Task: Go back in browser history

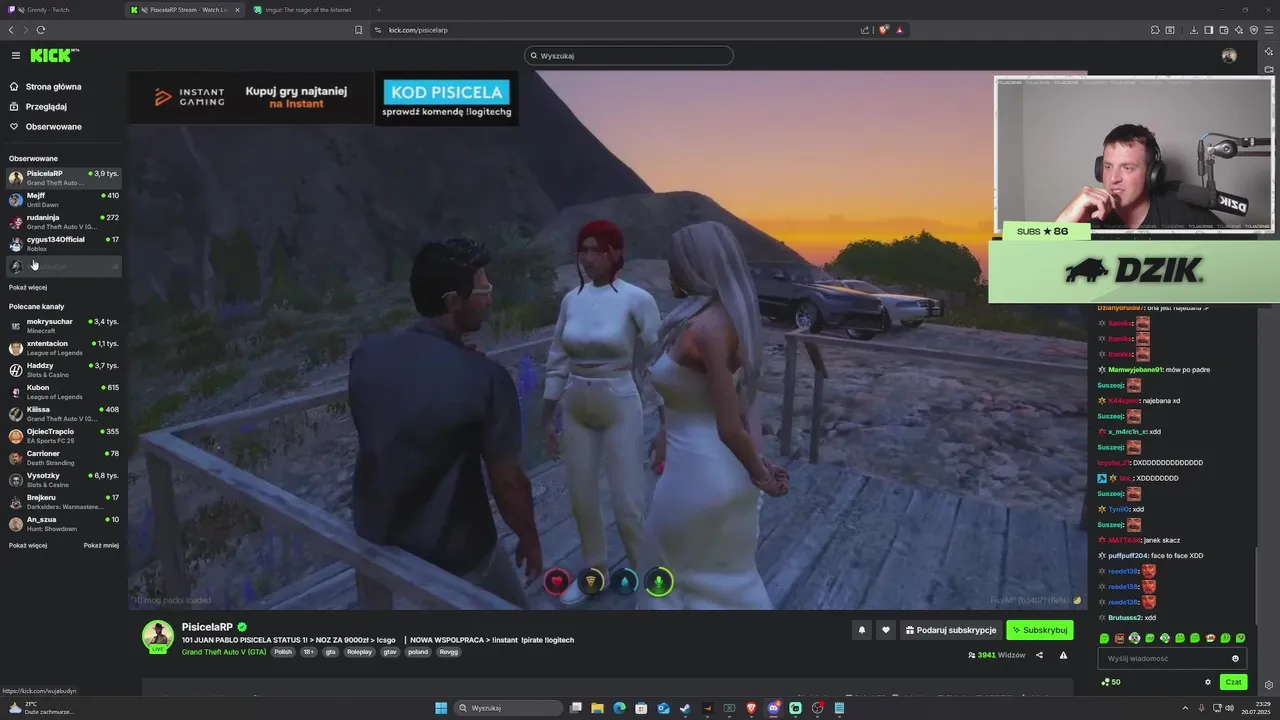Action: pos(12,30)
